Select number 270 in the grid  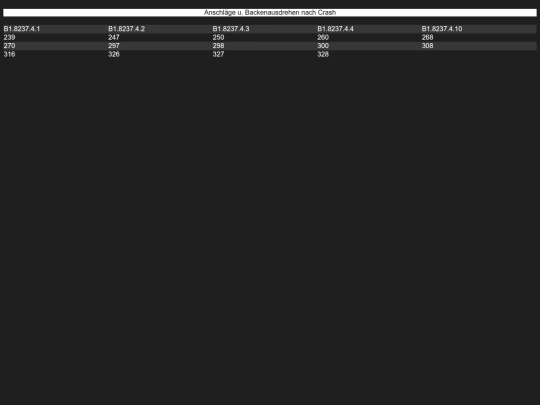[9, 46]
